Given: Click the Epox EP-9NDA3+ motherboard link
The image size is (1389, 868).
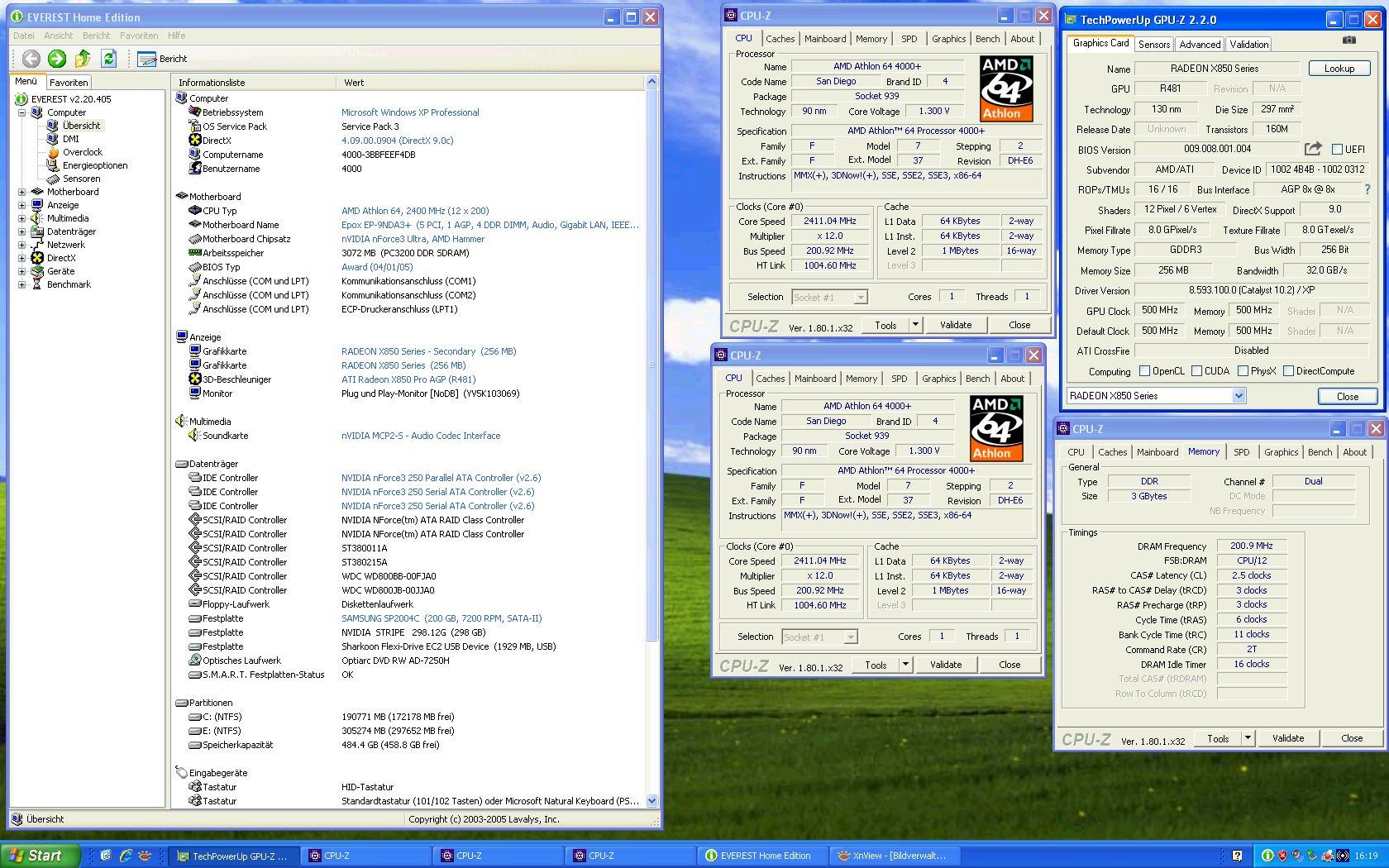Looking at the screenshot, I should pyautogui.click(x=489, y=225).
